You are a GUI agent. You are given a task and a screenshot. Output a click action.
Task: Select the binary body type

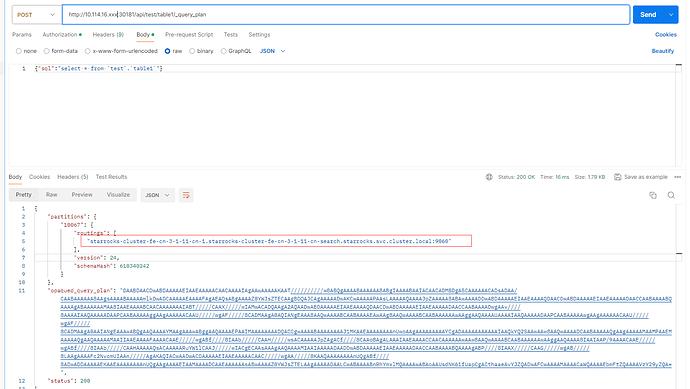[x=201, y=51]
